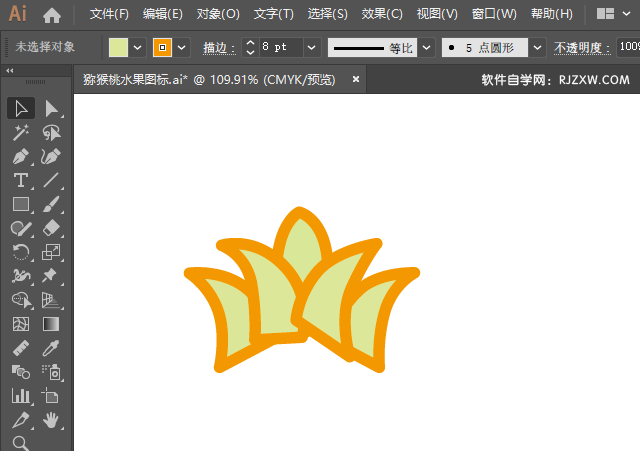The image size is (640, 451).
Task: Select the Curvature tool
Action: pos(51,156)
